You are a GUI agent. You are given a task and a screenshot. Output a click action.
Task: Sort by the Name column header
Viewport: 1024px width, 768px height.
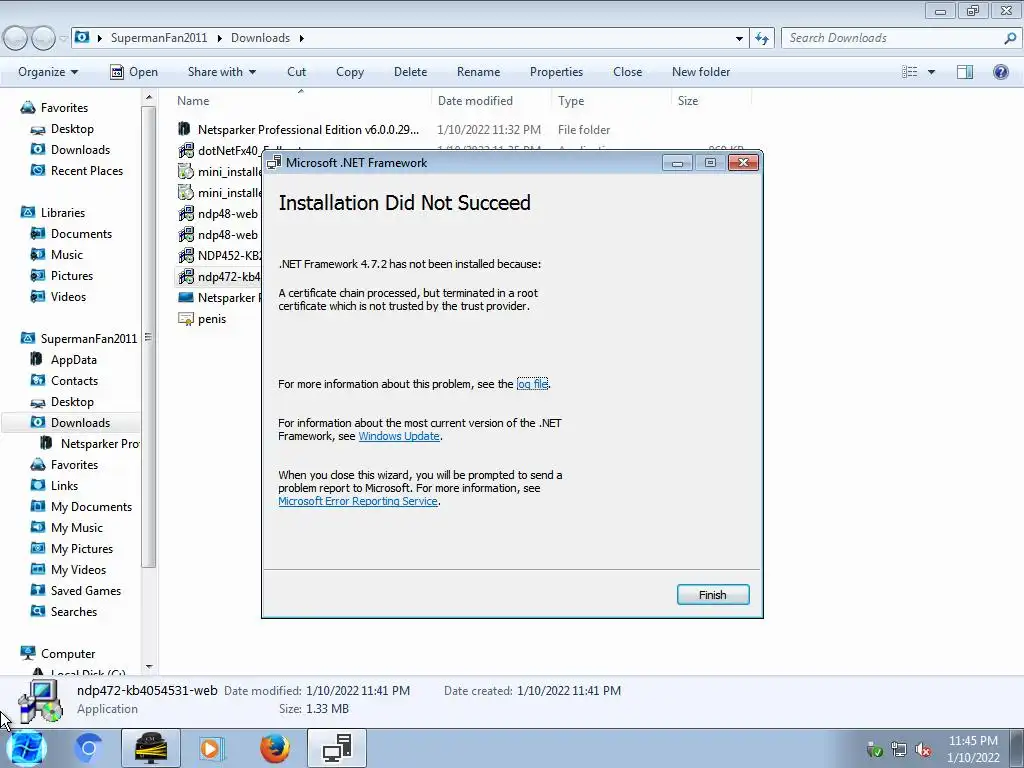193,101
